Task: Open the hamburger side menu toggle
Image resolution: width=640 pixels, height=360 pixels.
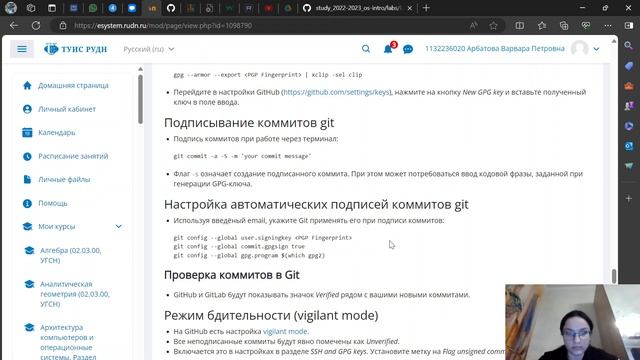Action: click(x=22, y=49)
